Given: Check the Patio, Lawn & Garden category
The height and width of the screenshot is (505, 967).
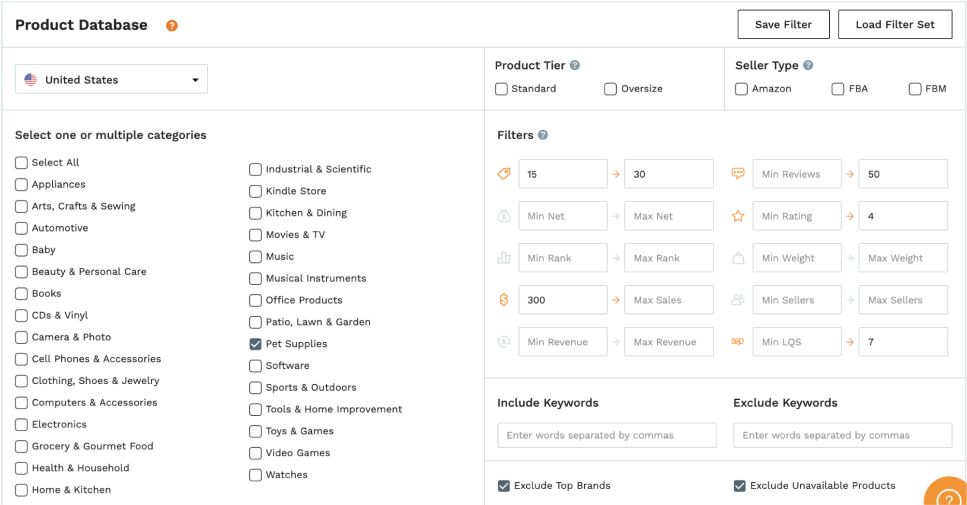Looking at the screenshot, I should click(x=255, y=322).
